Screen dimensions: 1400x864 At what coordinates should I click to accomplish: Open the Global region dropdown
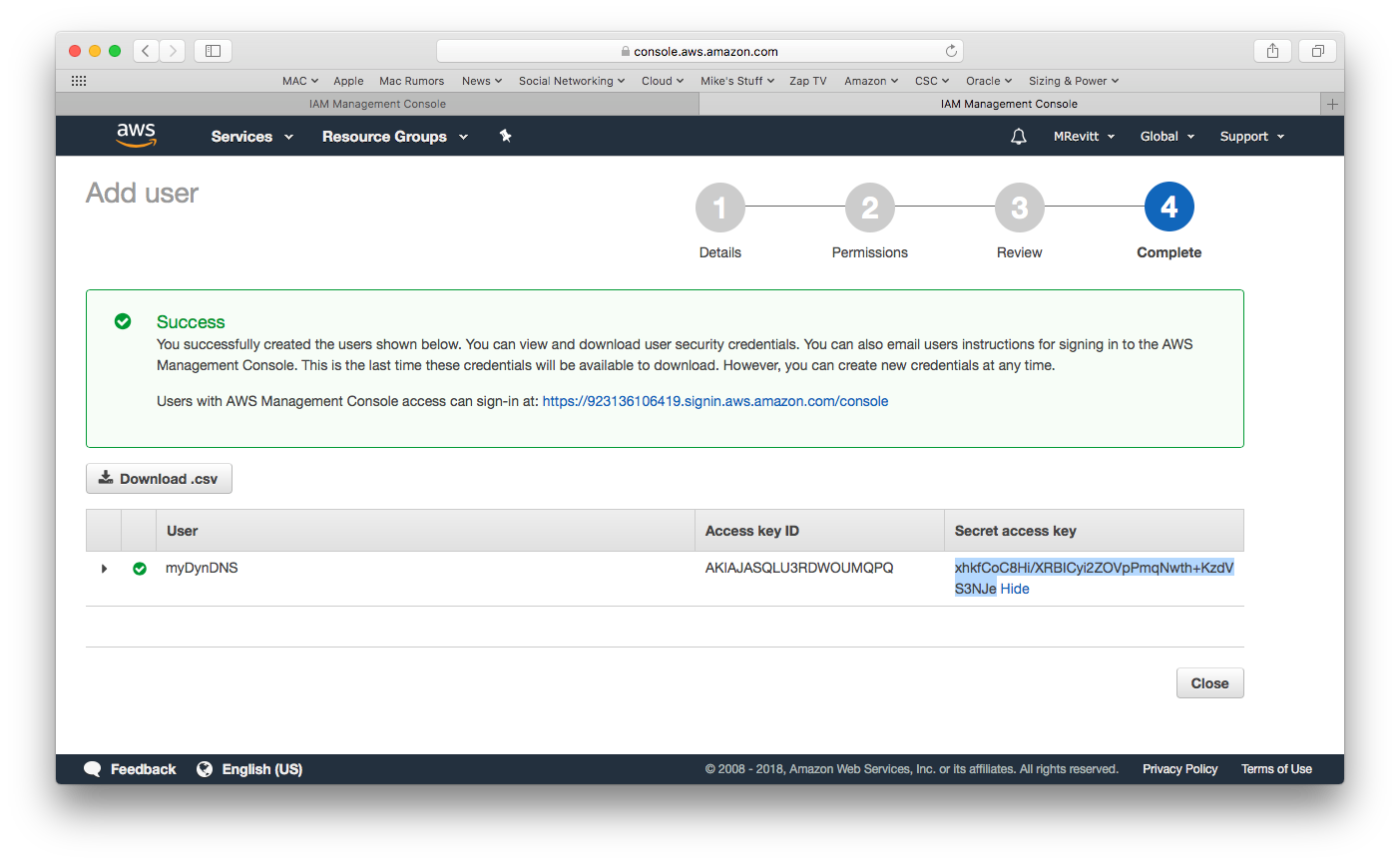(x=1167, y=137)
